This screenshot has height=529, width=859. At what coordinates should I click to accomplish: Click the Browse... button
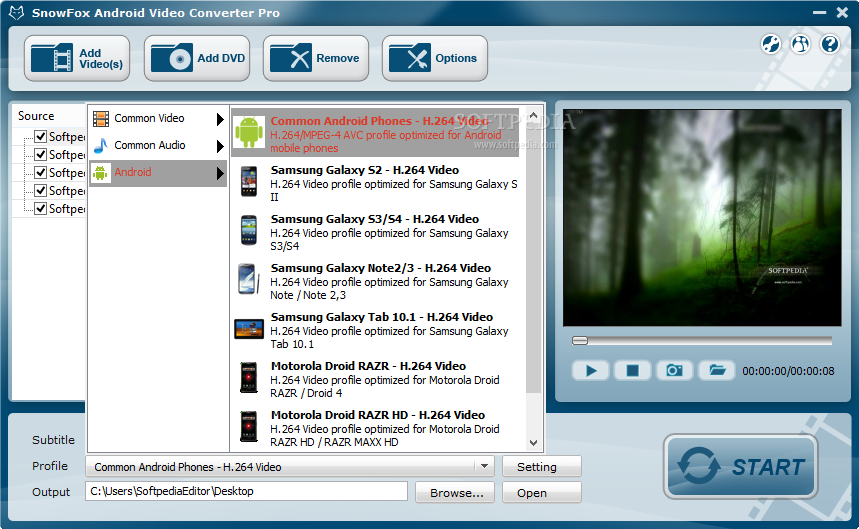pyautogui.click(x=455, y=492)
